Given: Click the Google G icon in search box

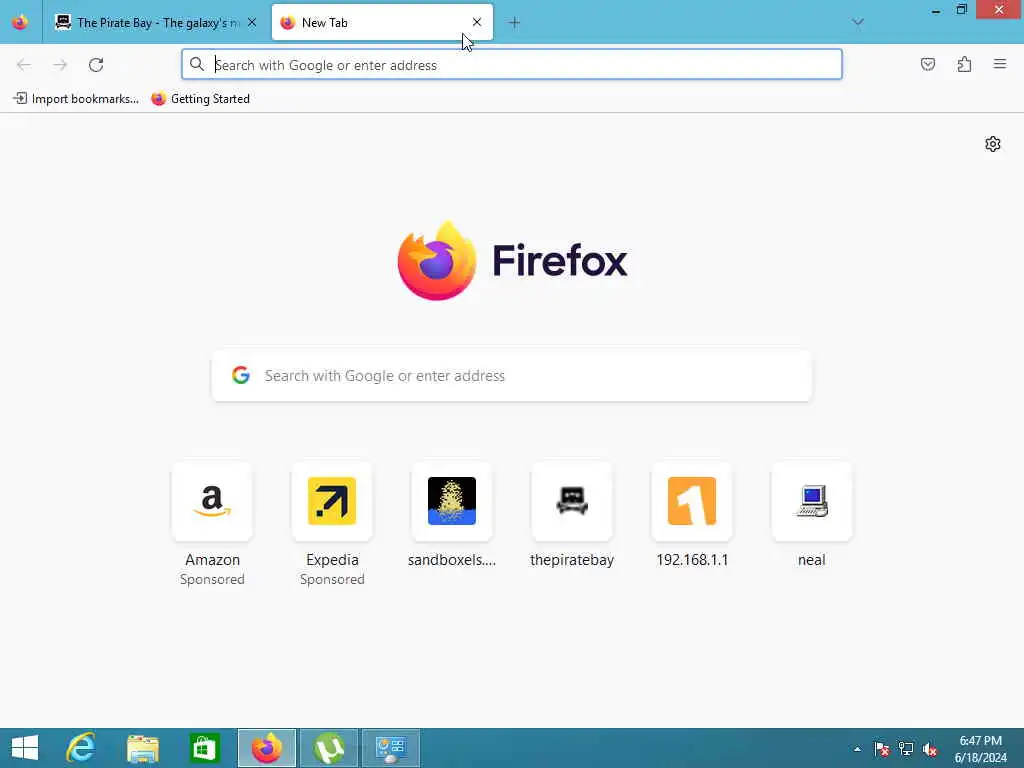Looking at the screenshot, I should (241, 375).
